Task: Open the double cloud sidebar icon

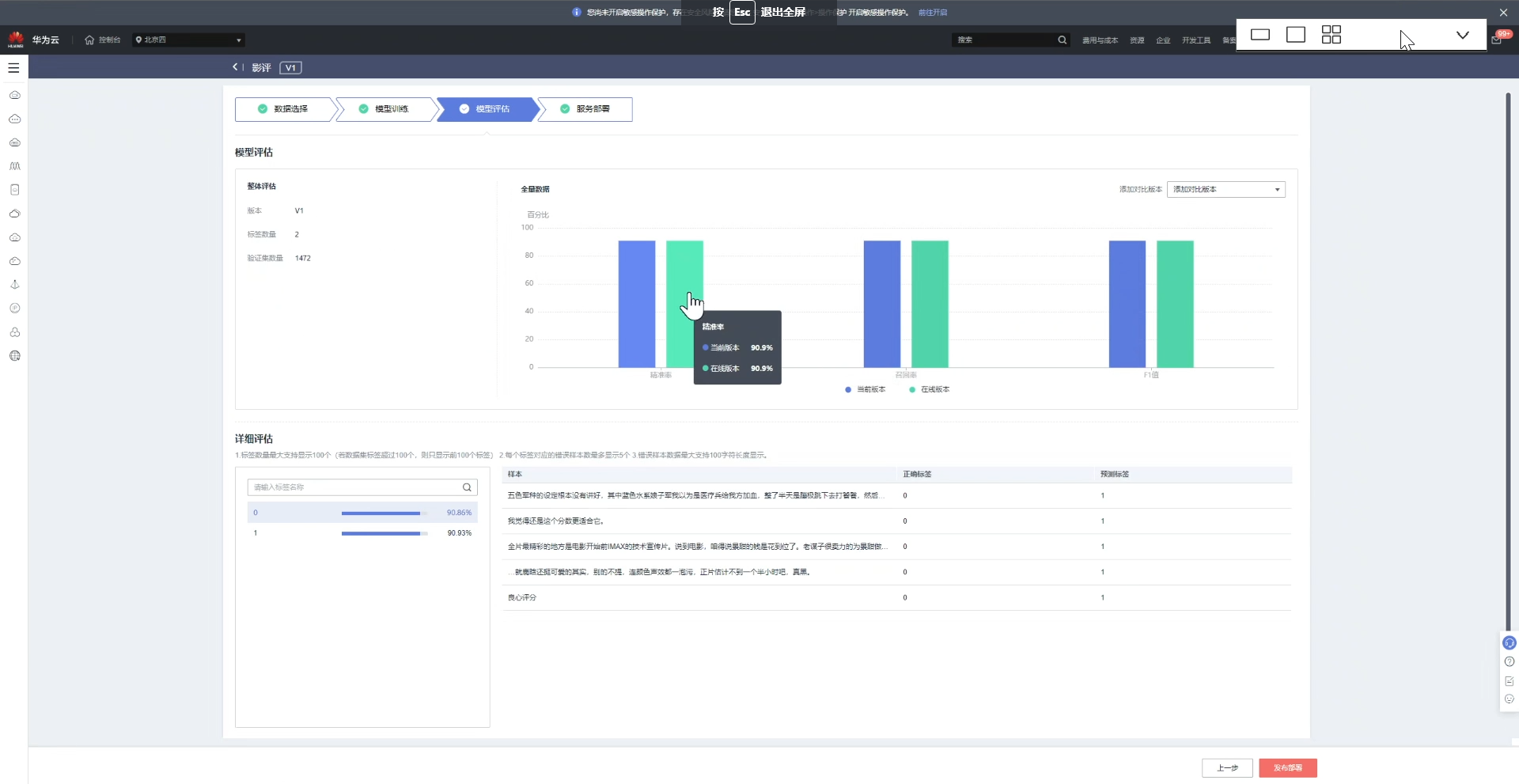Action: [x=14, y=214]
